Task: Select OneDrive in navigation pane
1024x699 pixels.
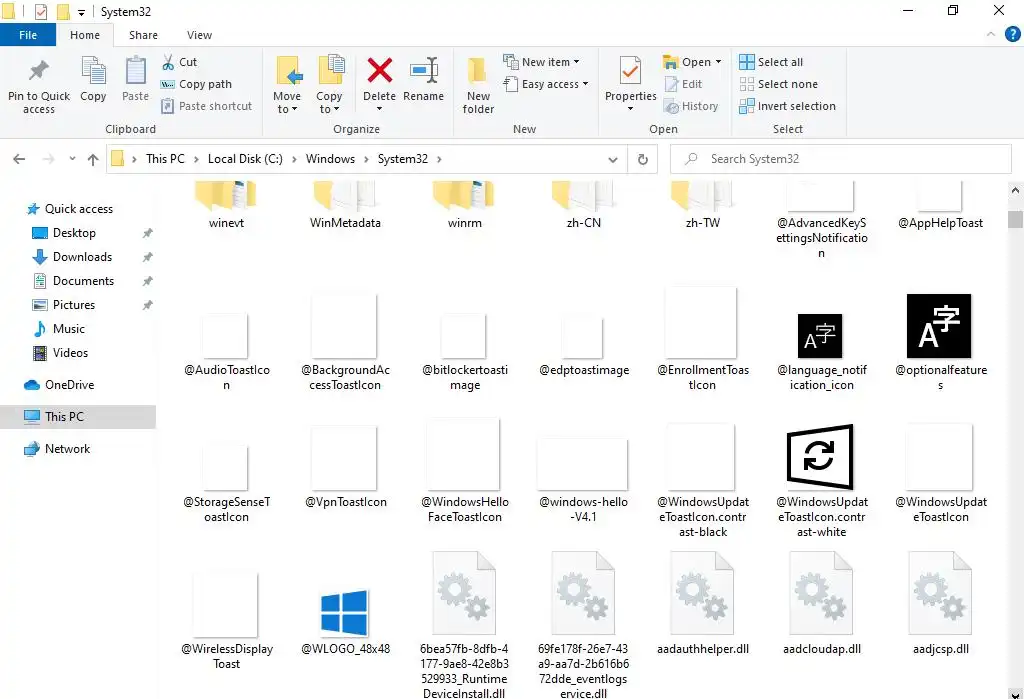Action: click(x=69, y=385)
